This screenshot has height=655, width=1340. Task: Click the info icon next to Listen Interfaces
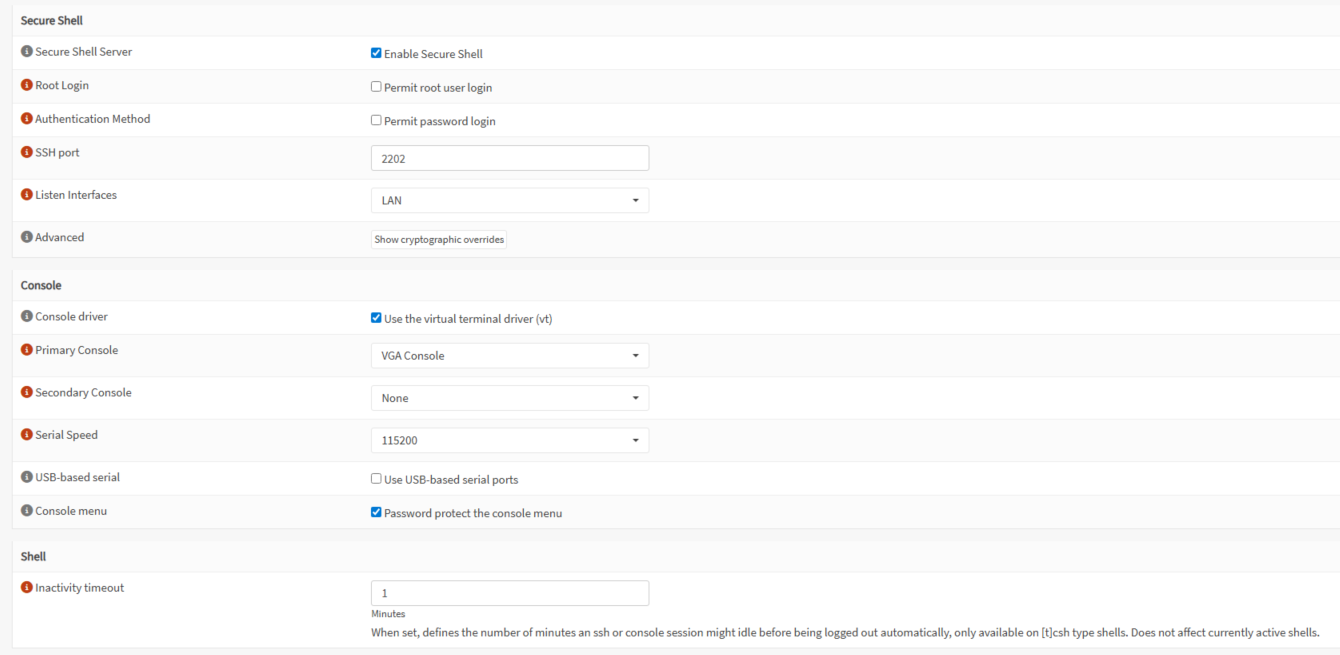click(26, 195)
